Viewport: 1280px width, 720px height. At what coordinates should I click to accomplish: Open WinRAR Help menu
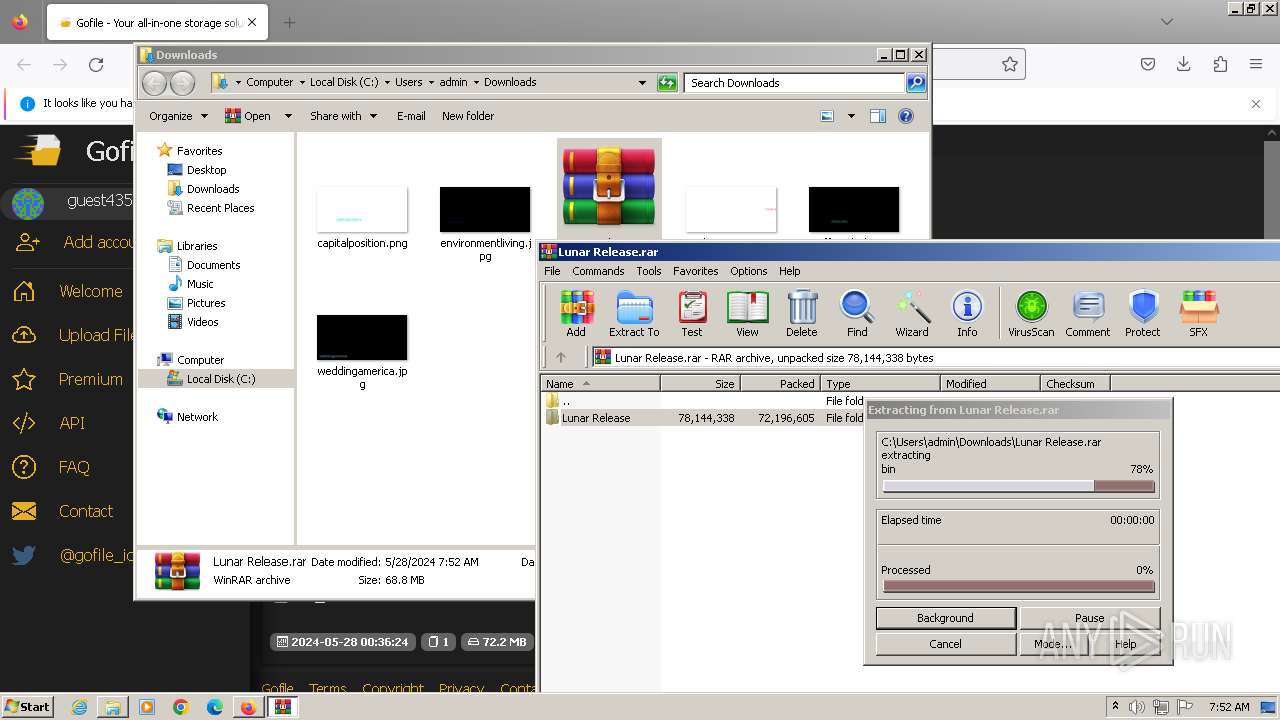tap(790, 271)
